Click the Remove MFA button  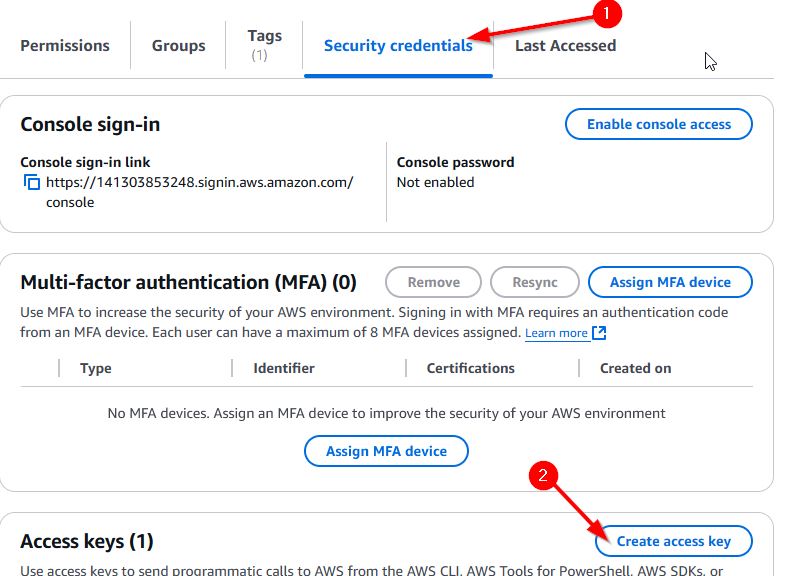click(433, 282)
